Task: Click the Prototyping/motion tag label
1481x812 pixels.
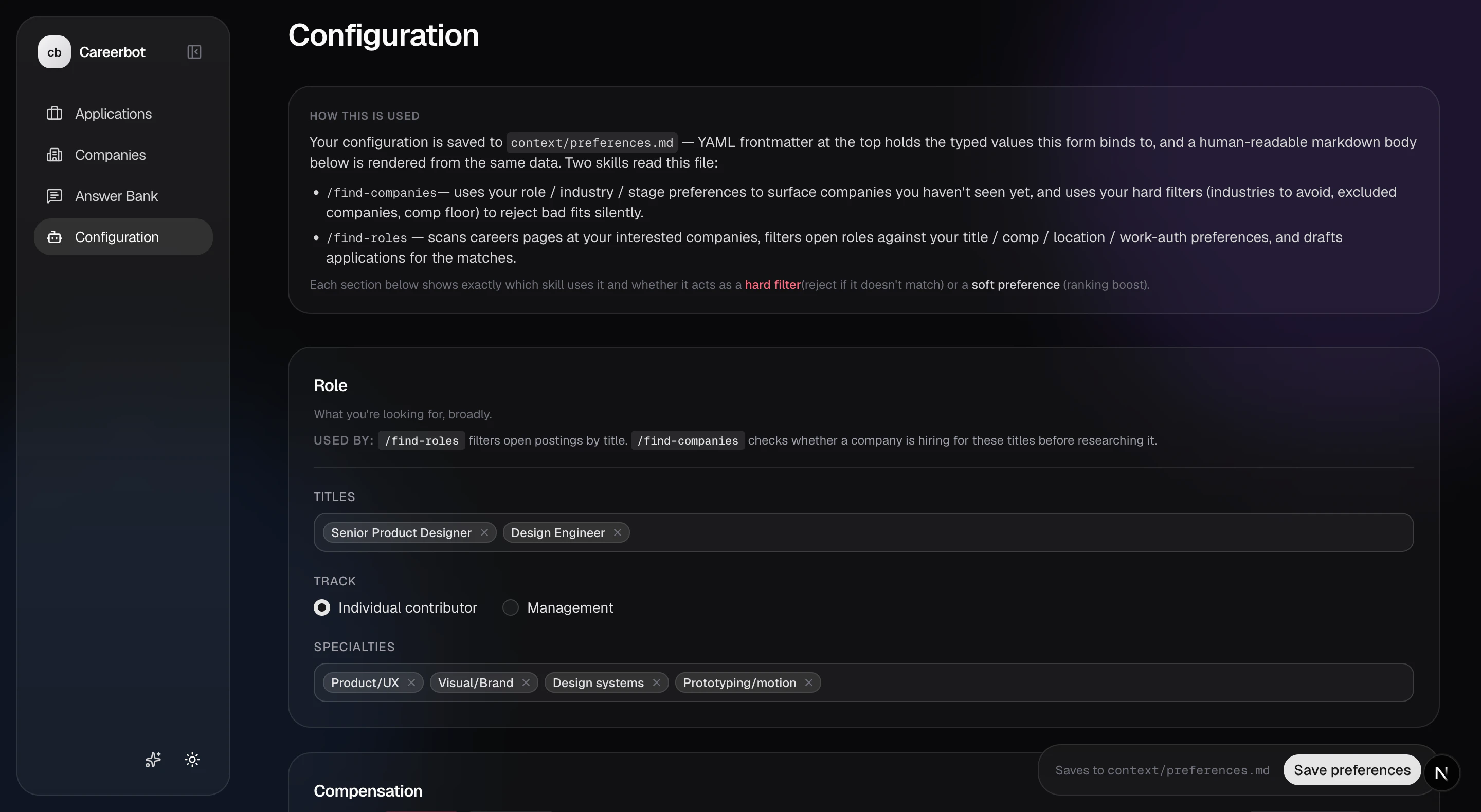Action: 739,682
